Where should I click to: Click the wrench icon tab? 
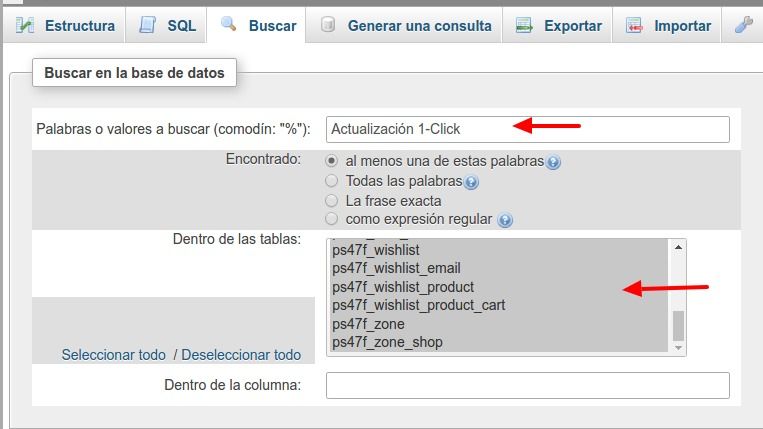[x=744, y=24]
